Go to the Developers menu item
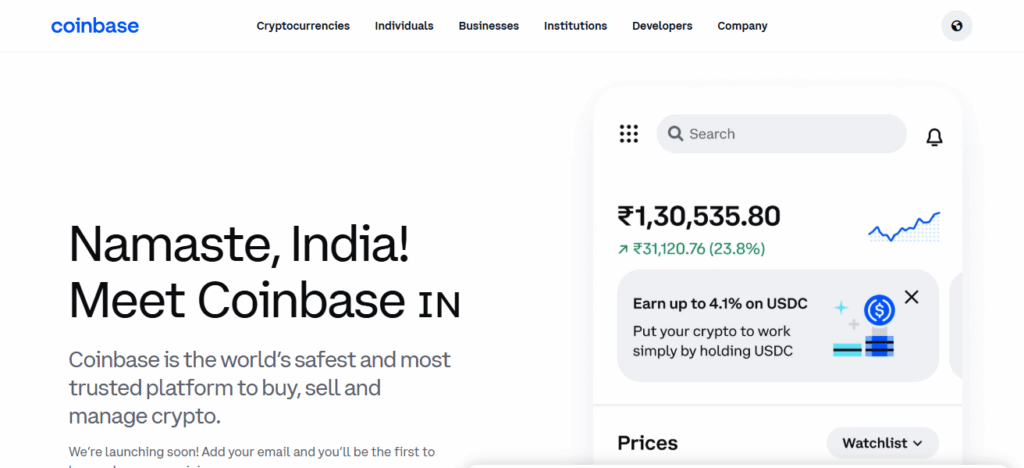The height and width of the screenshot is (468, 1024). tap(662, 26)
